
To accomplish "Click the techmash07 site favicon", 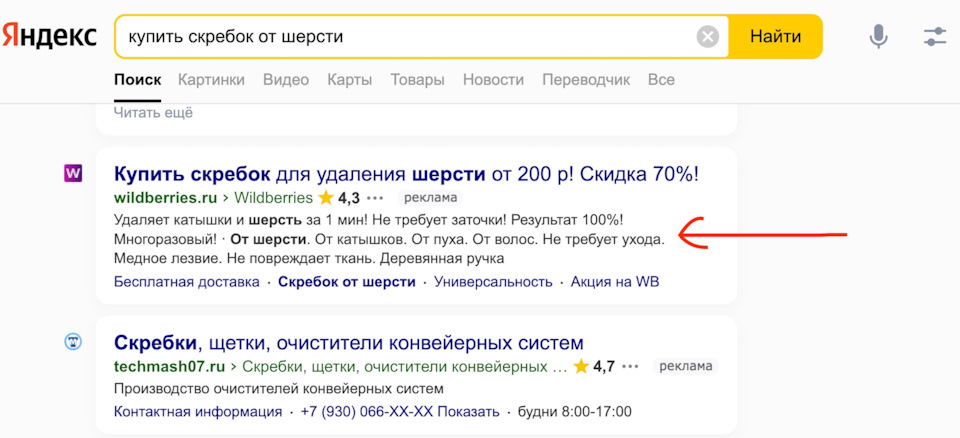I will coord(73,342).
